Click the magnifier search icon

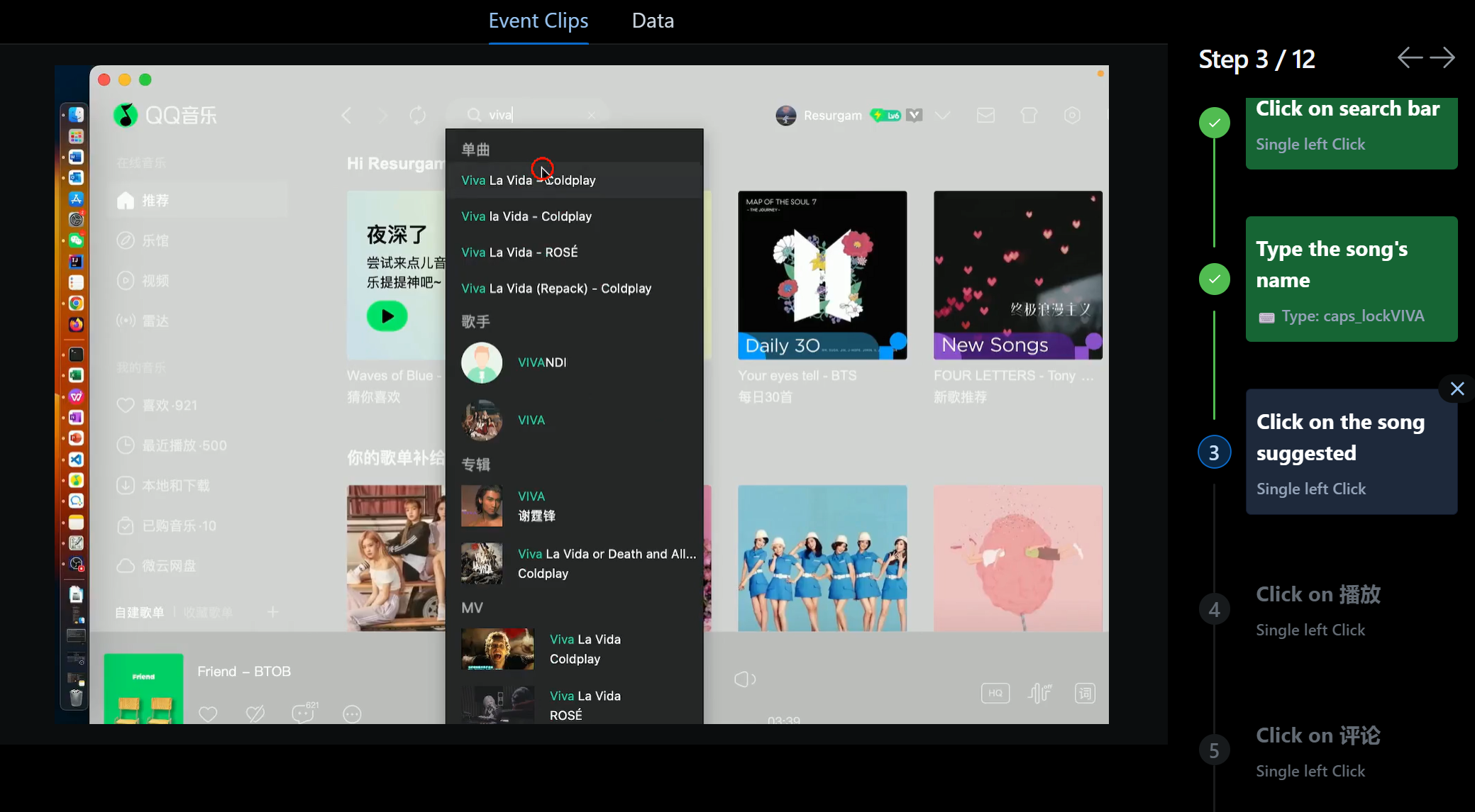click(474, 115)
